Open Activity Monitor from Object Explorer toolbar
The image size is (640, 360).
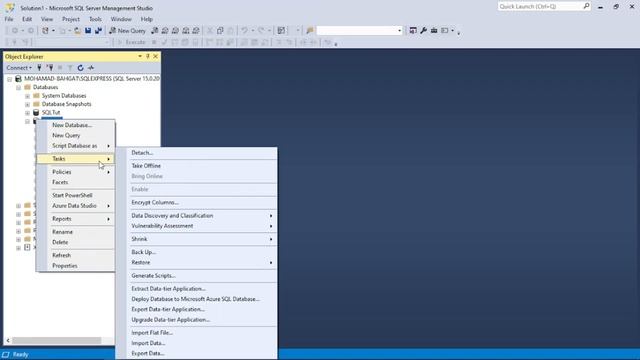click(91, 68)
